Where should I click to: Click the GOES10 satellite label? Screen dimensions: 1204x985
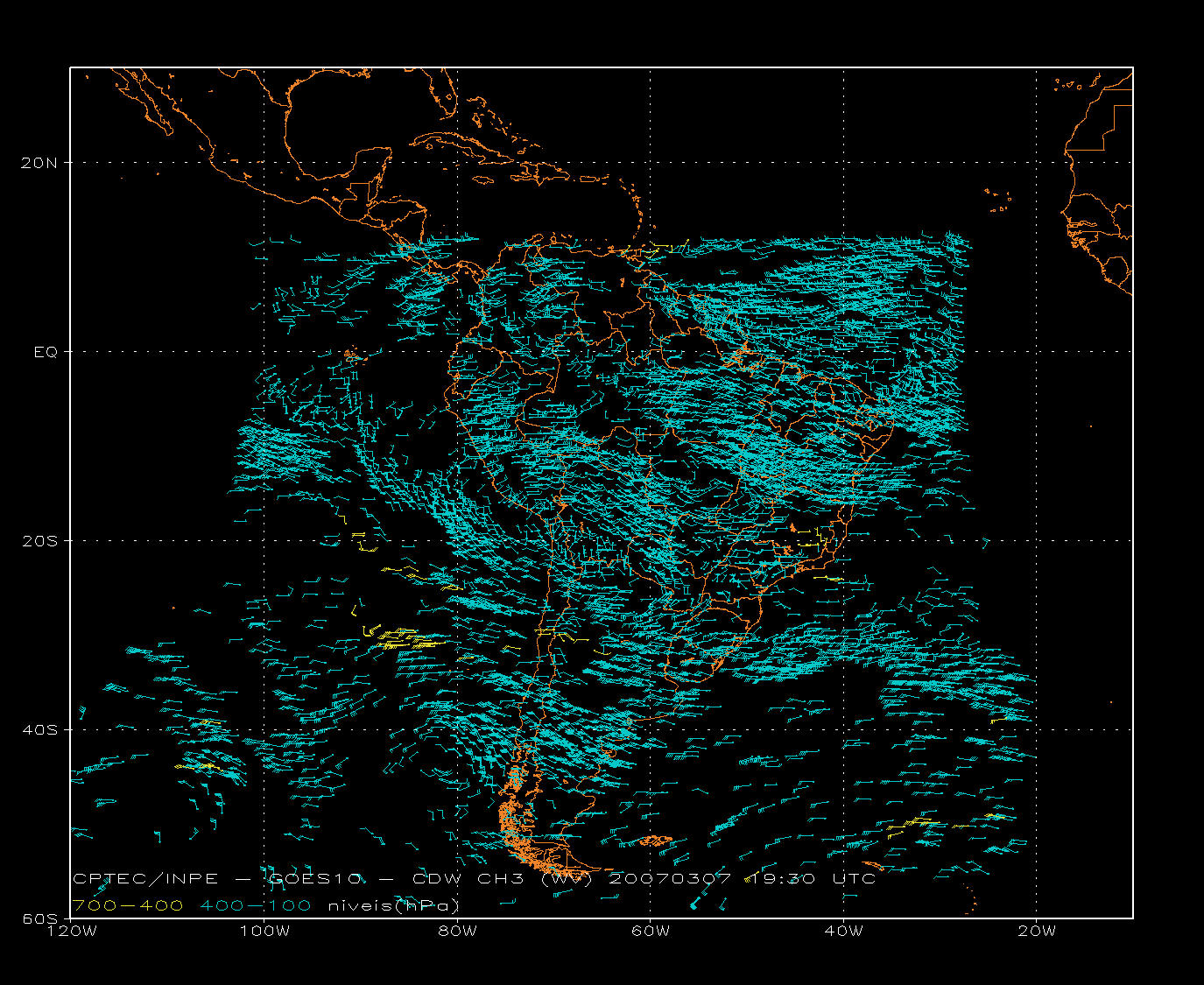[316, 878]
